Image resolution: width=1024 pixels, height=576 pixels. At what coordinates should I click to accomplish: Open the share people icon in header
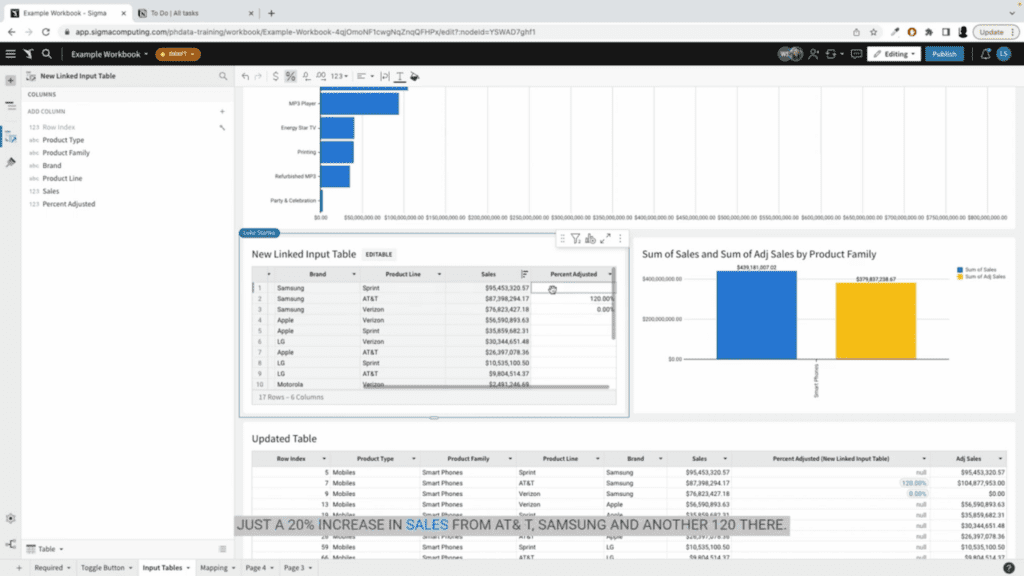click(x=813, y=54)
